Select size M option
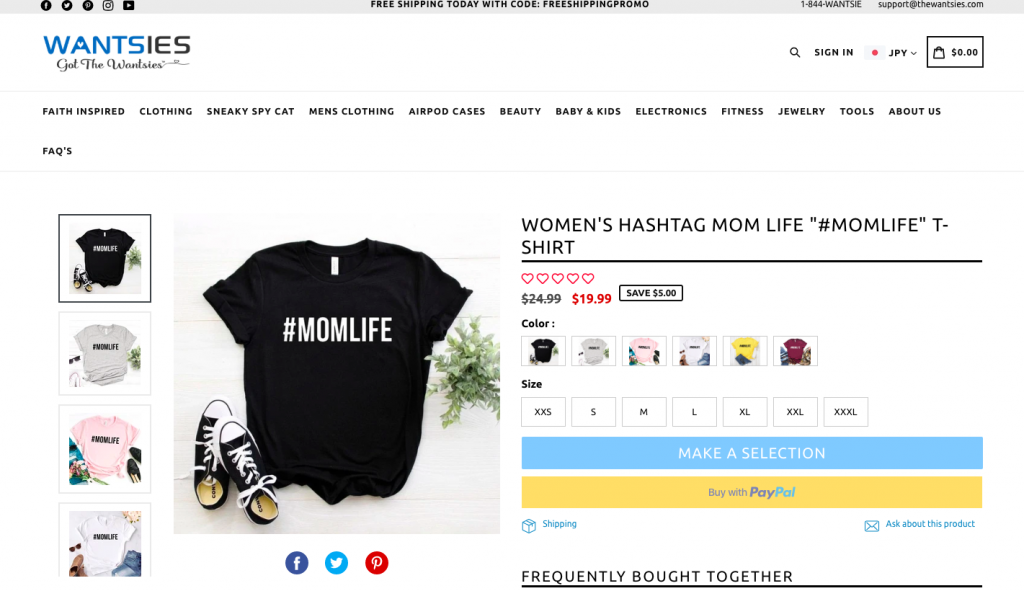This screenshot has width=1024, height=591. [x=644, y=412]
